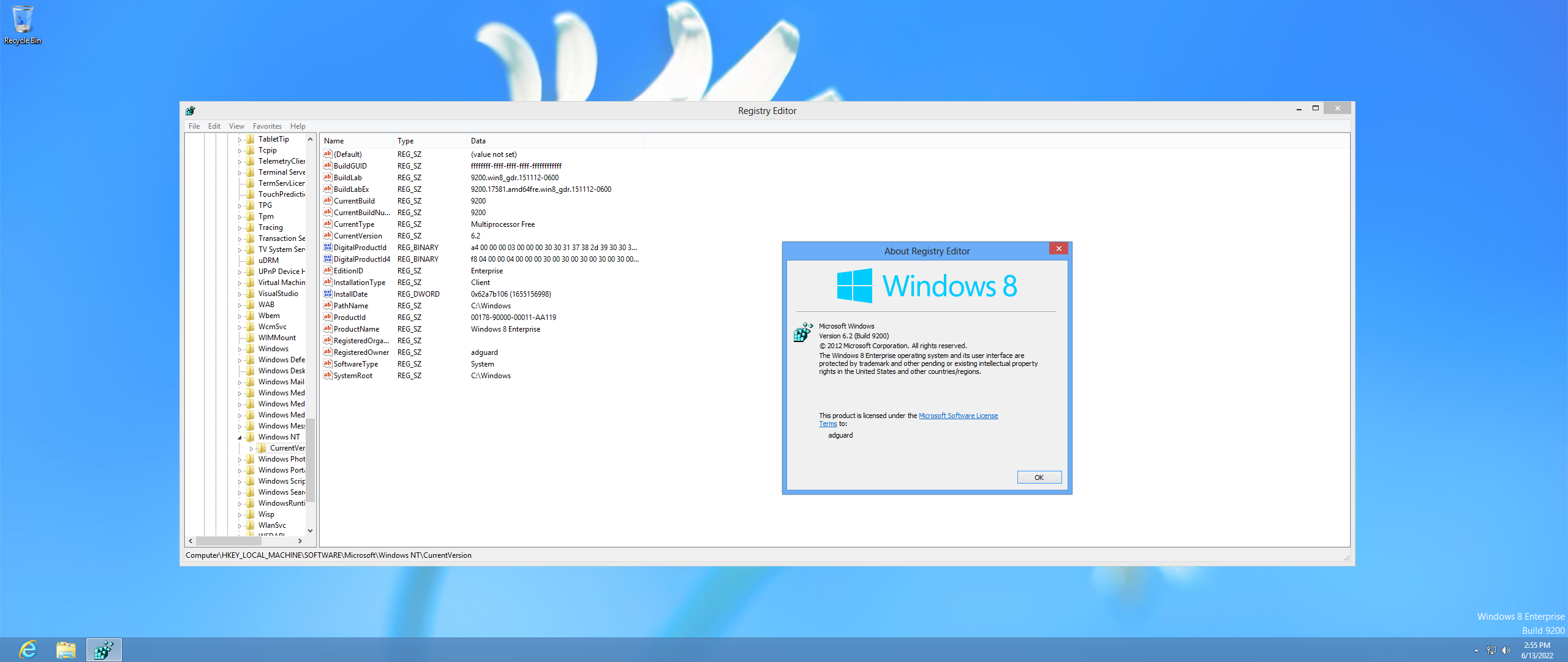Viewport: 1568px width, 662px height.
Task: Launch Internet Explorer from the taskbar
Action: [28, 650]
